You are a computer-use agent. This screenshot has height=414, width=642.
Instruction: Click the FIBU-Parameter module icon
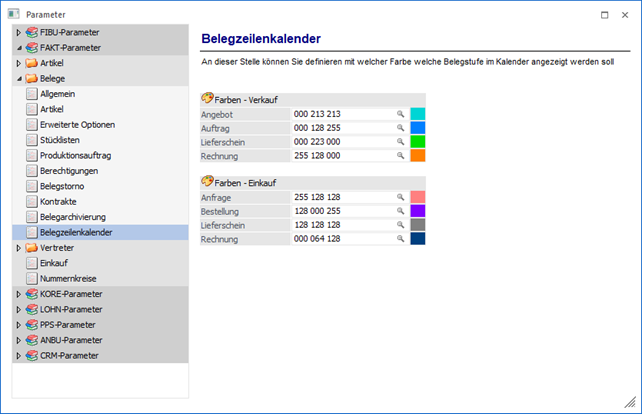tap(33, 32)
